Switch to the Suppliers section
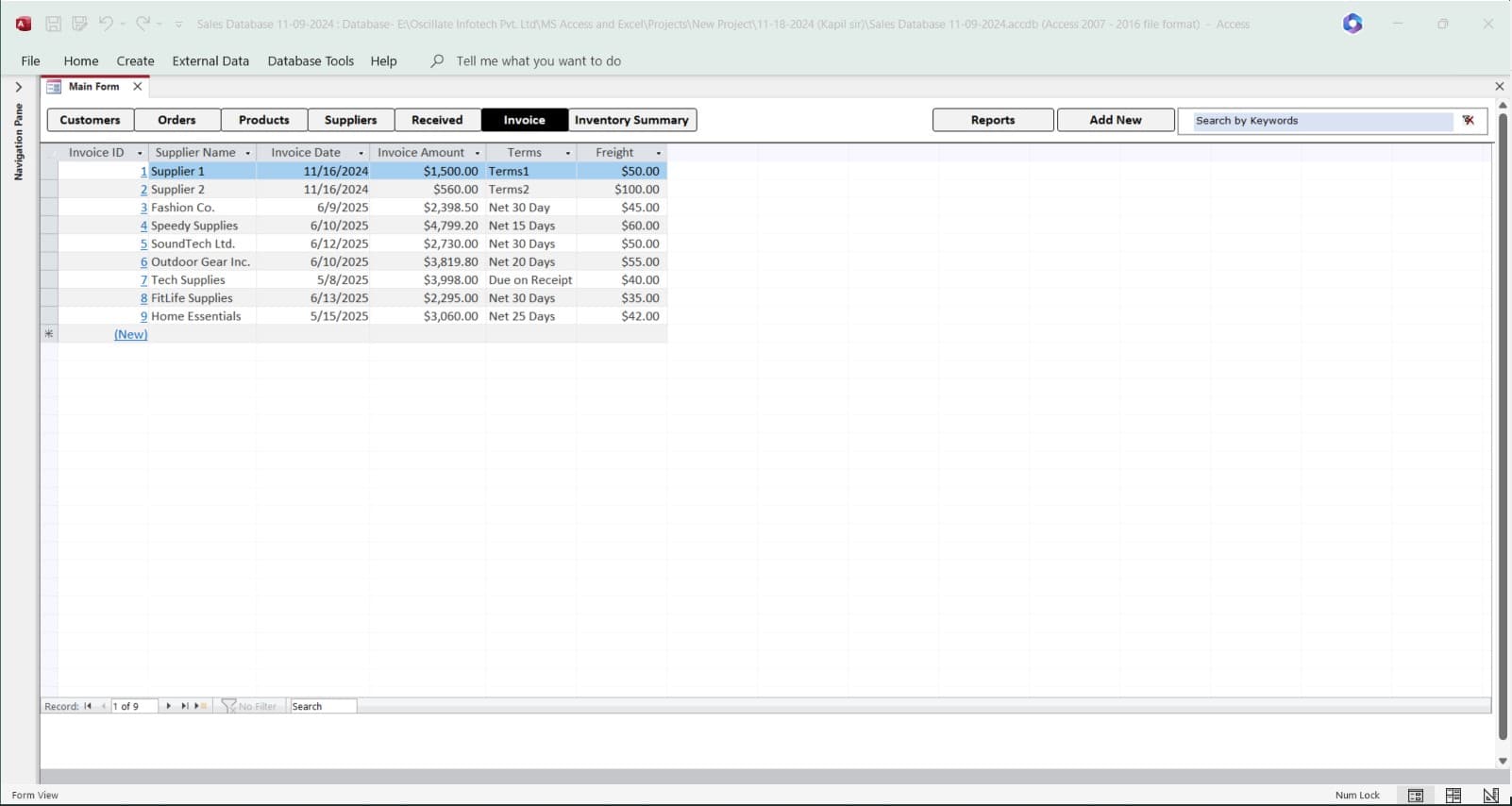Viewport: 1512px width, 806px height. tap(351, 120)
